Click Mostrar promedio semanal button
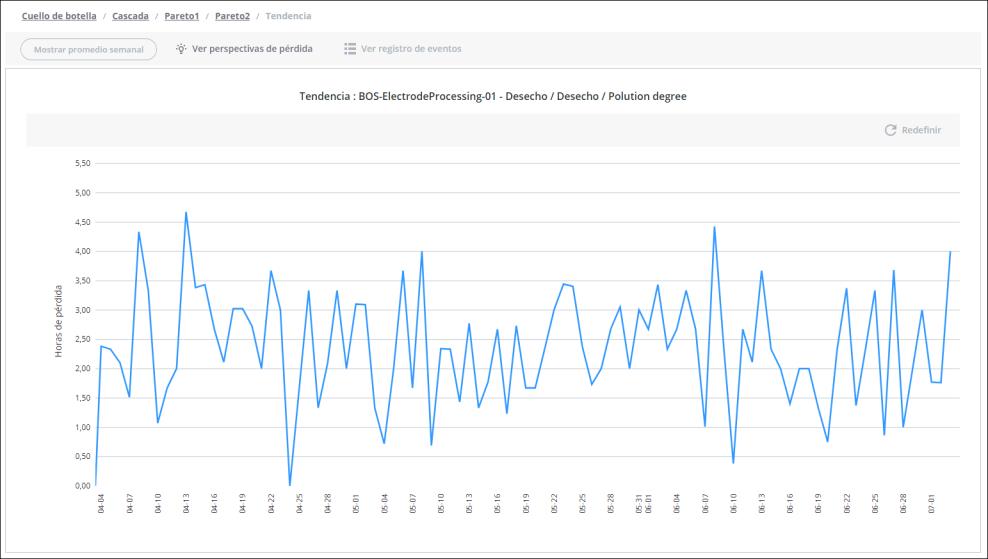Screen dimensions: 988x559 click(88, 49)
